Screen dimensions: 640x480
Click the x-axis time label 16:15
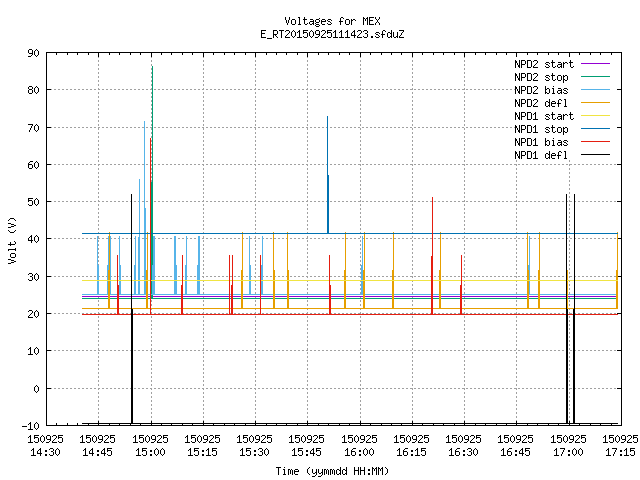click(x=411, y=452)
